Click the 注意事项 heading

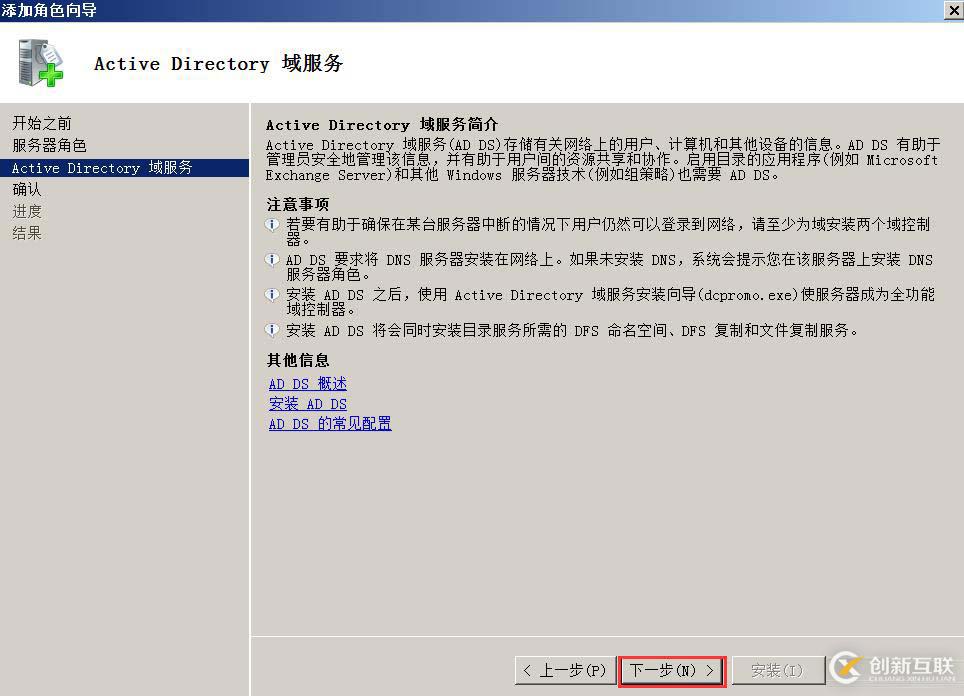pyautogui.click(x=298, y=204)
